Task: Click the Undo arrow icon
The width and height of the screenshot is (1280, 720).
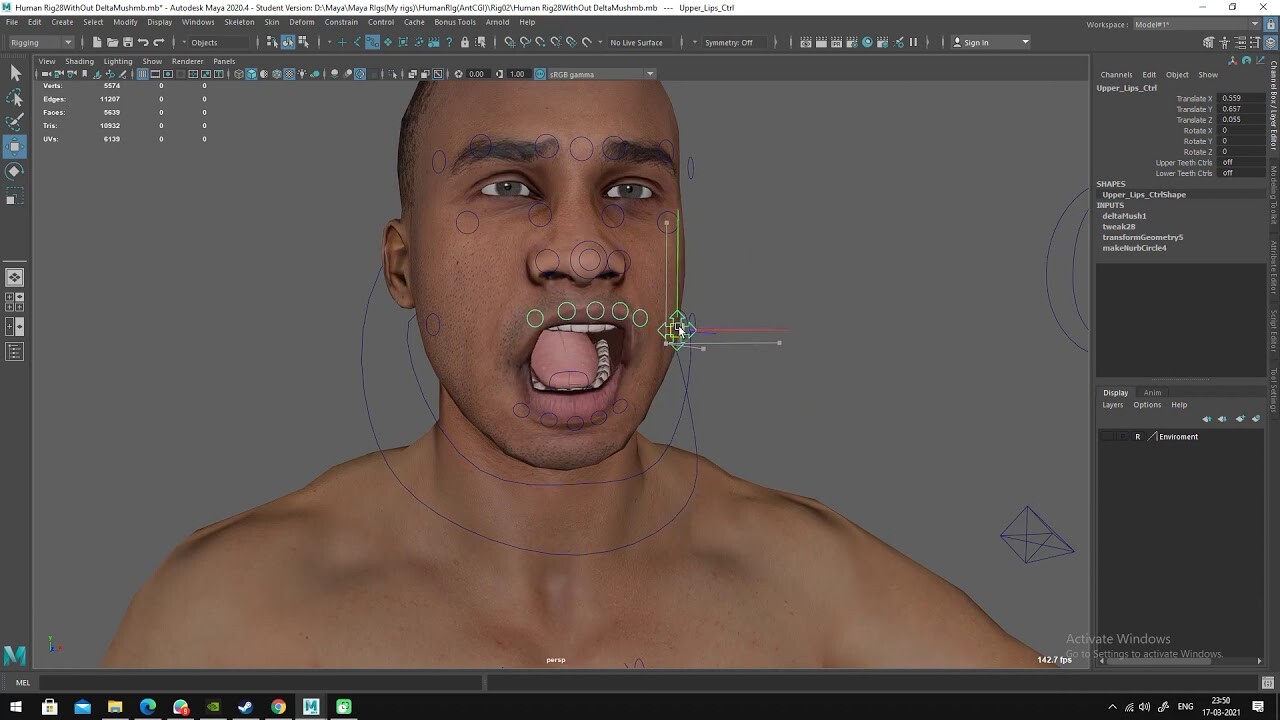Action: pos(144,42)
